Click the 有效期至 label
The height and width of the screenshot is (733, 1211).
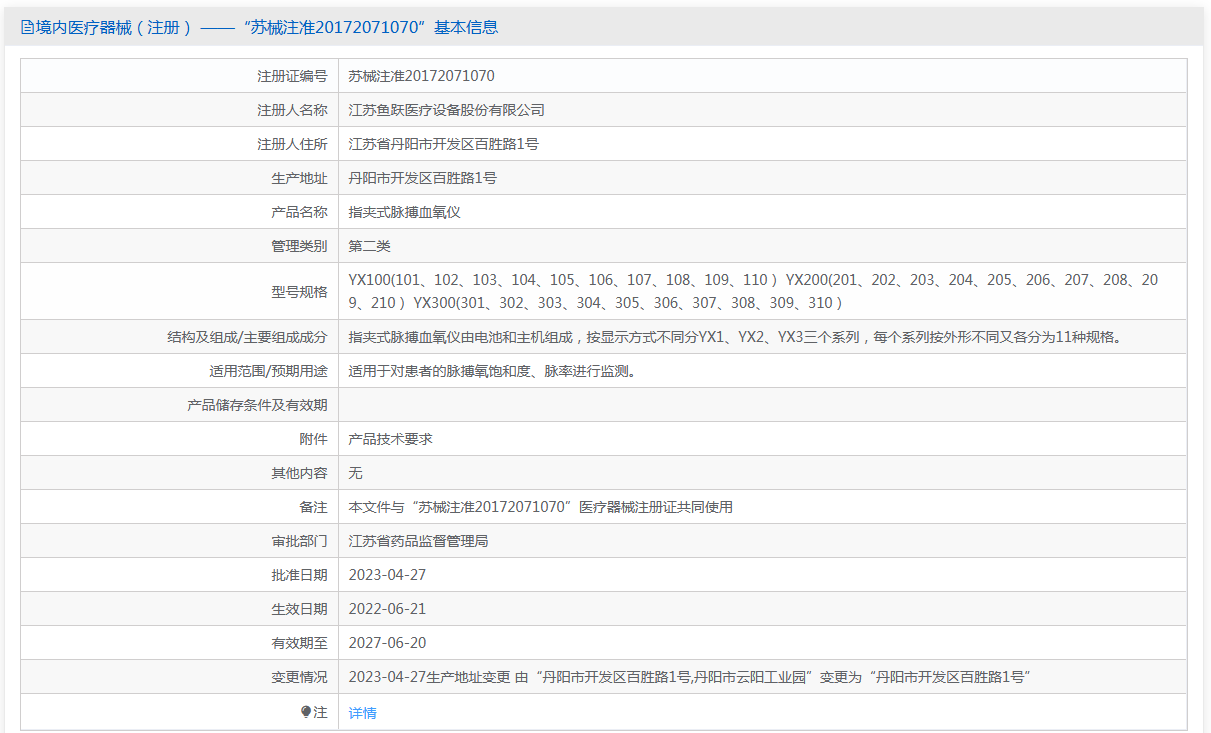pos(299,643)
